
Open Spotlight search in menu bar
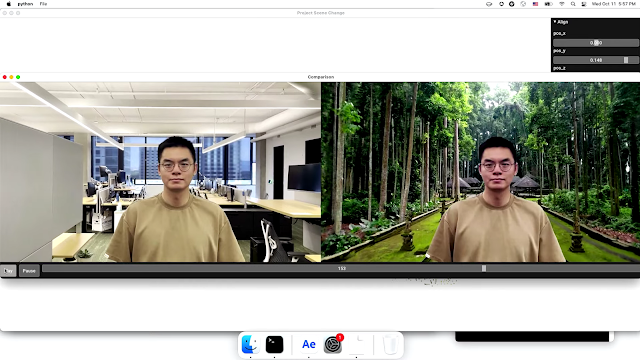573,4
